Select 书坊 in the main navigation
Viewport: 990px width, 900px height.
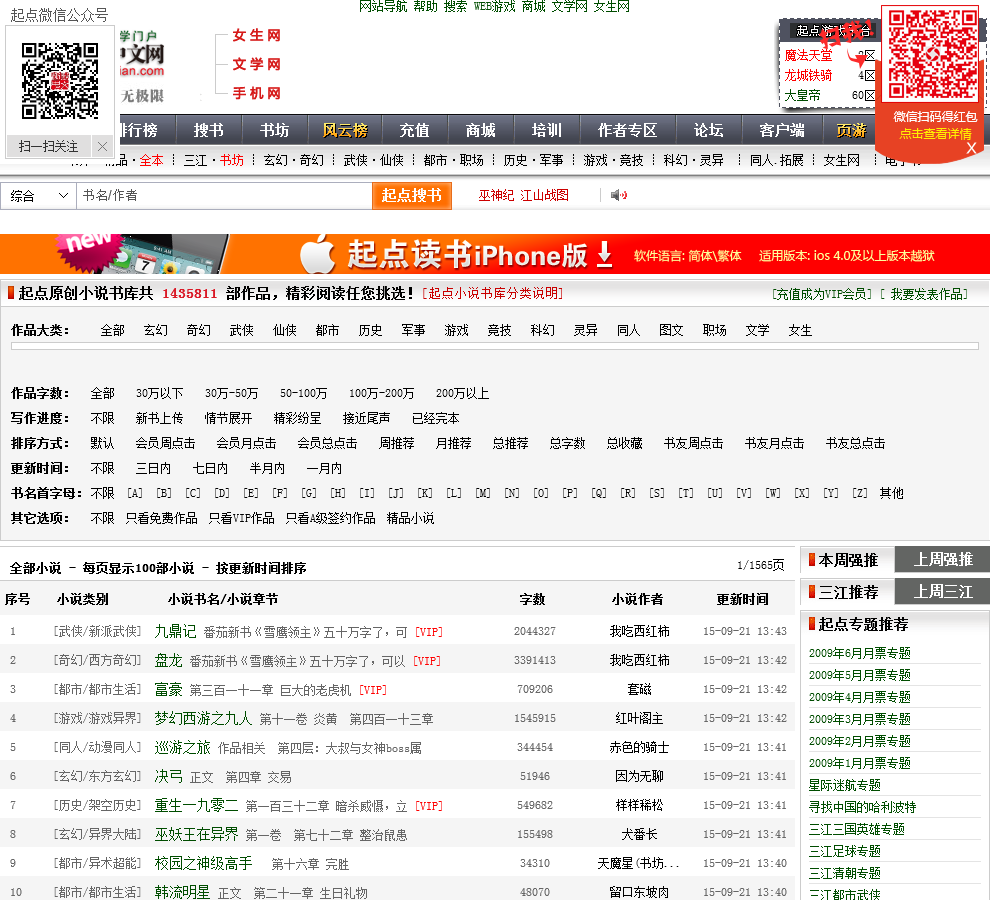tap(275, 131)
